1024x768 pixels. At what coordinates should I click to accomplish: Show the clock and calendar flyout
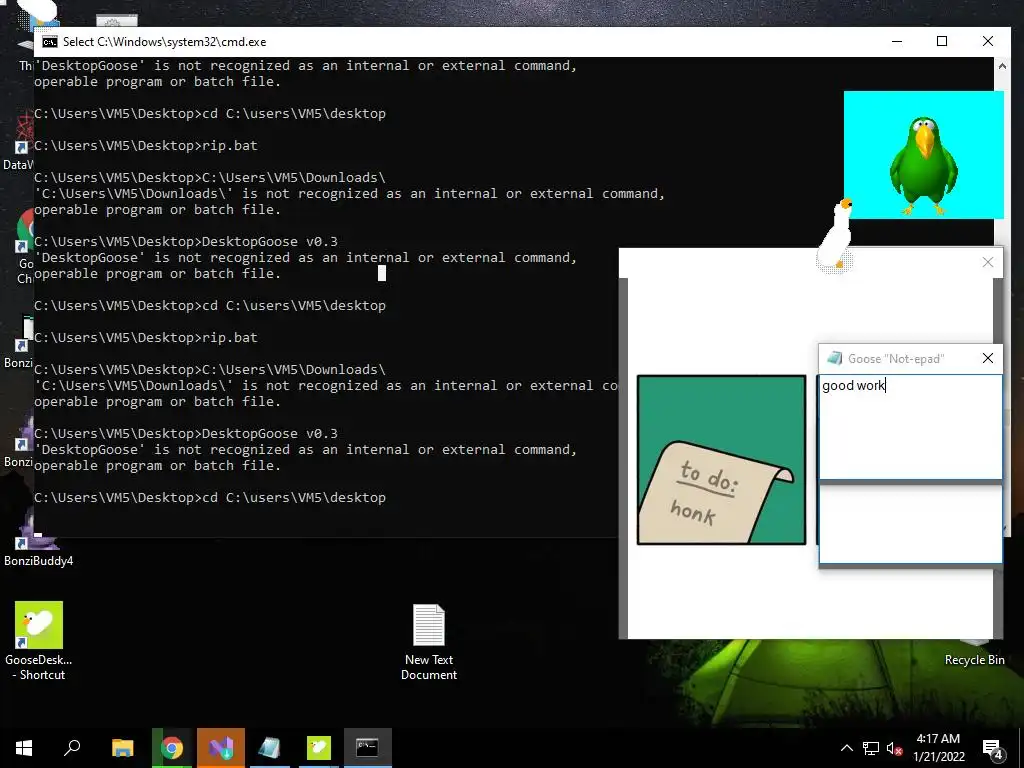(938, 748)
